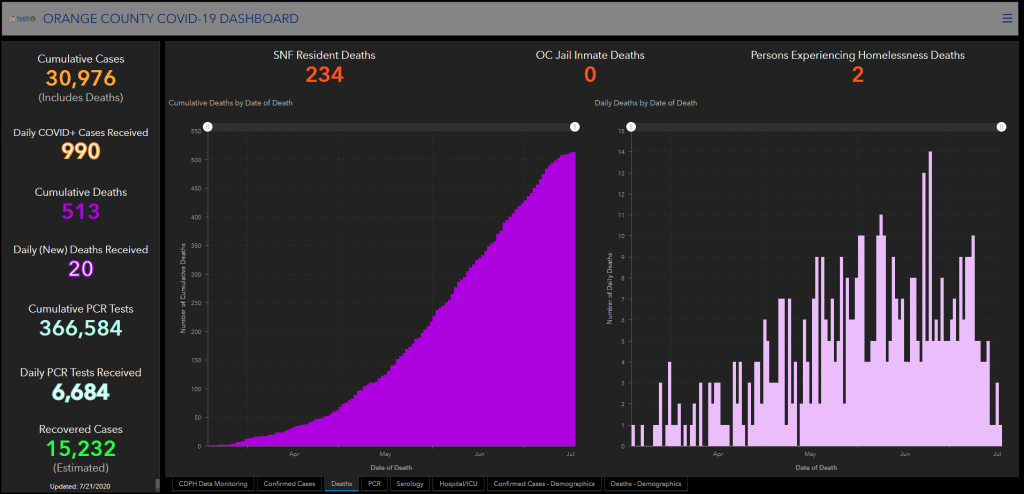Click left handle of Cumulative Deaths range slider
This screenshot has width=1024, height=494.
(207, 127)
